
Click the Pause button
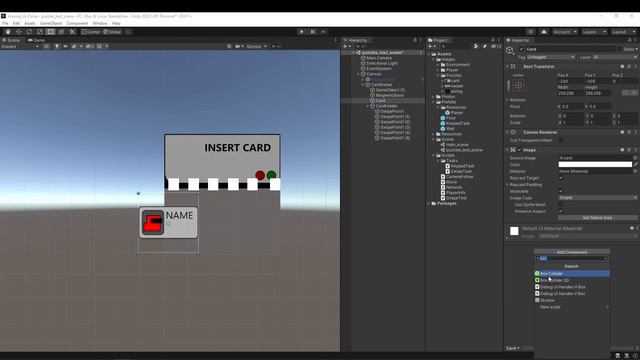[x=313, y=32]
